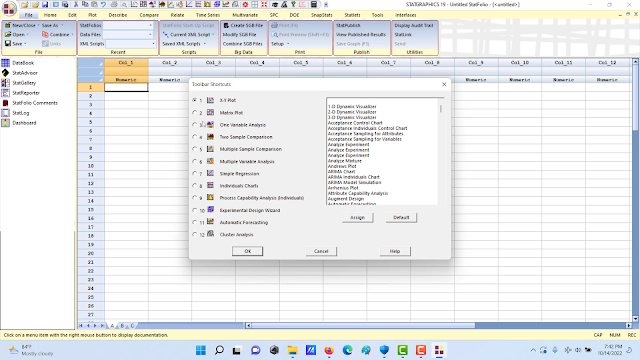Open the Plot ribbon tab

pyautogui.click(x=93, y=15)
